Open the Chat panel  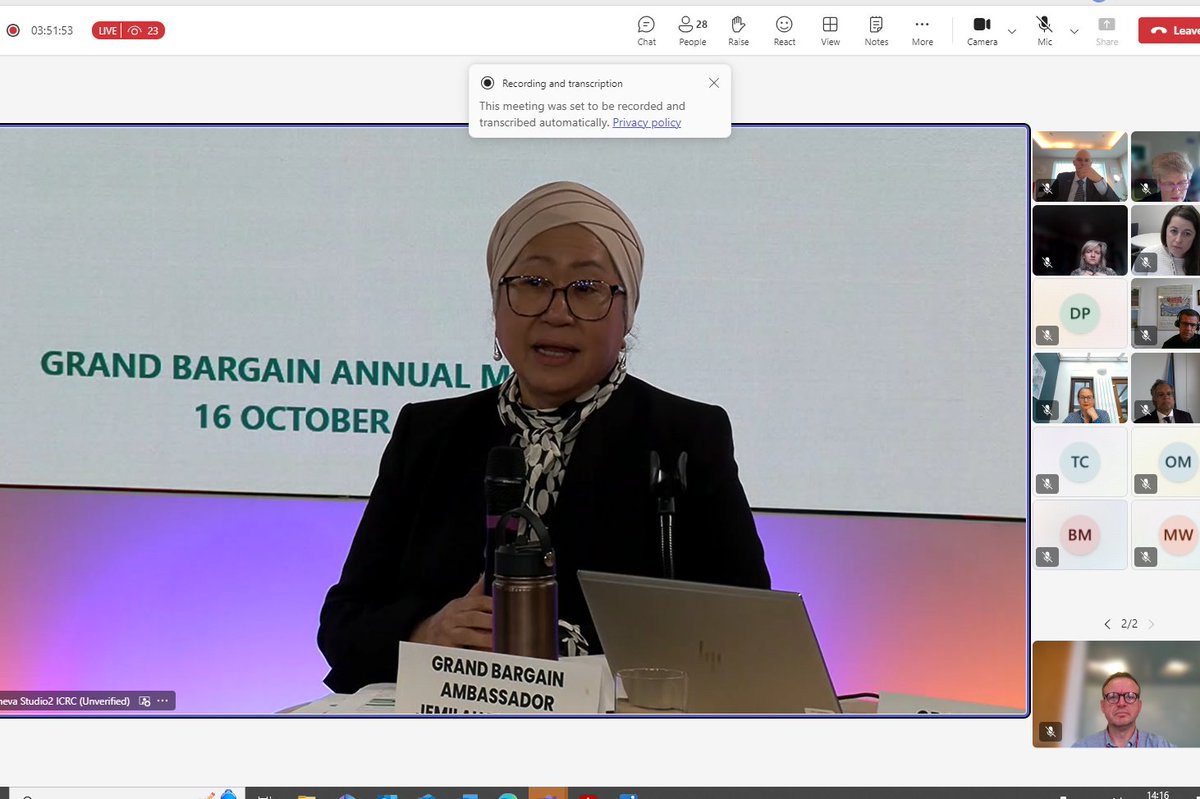click(x=647, y=30)
